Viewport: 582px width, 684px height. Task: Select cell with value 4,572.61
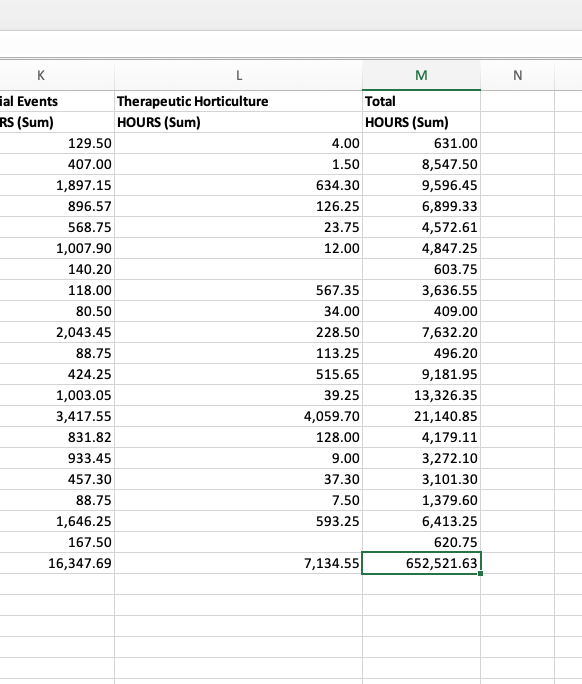tap(421, 227)
